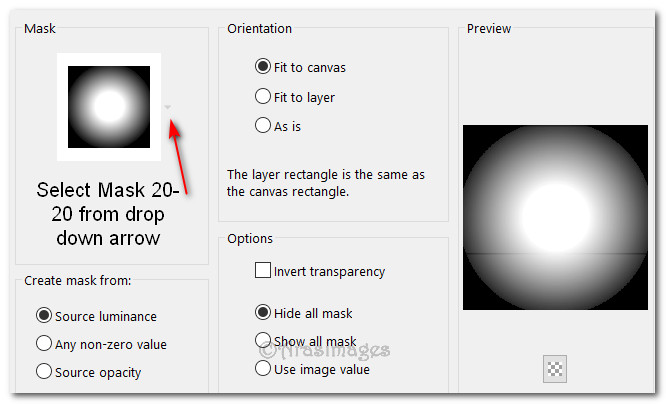Click the Mask group label

40,29
